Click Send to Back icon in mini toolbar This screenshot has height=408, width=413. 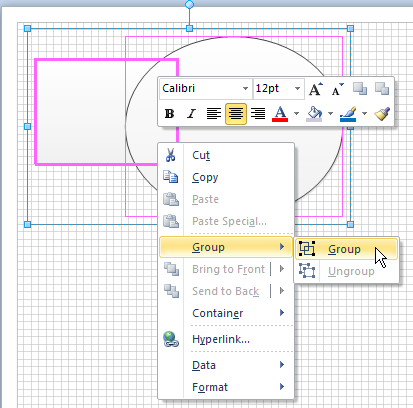(x=382, y=89)
